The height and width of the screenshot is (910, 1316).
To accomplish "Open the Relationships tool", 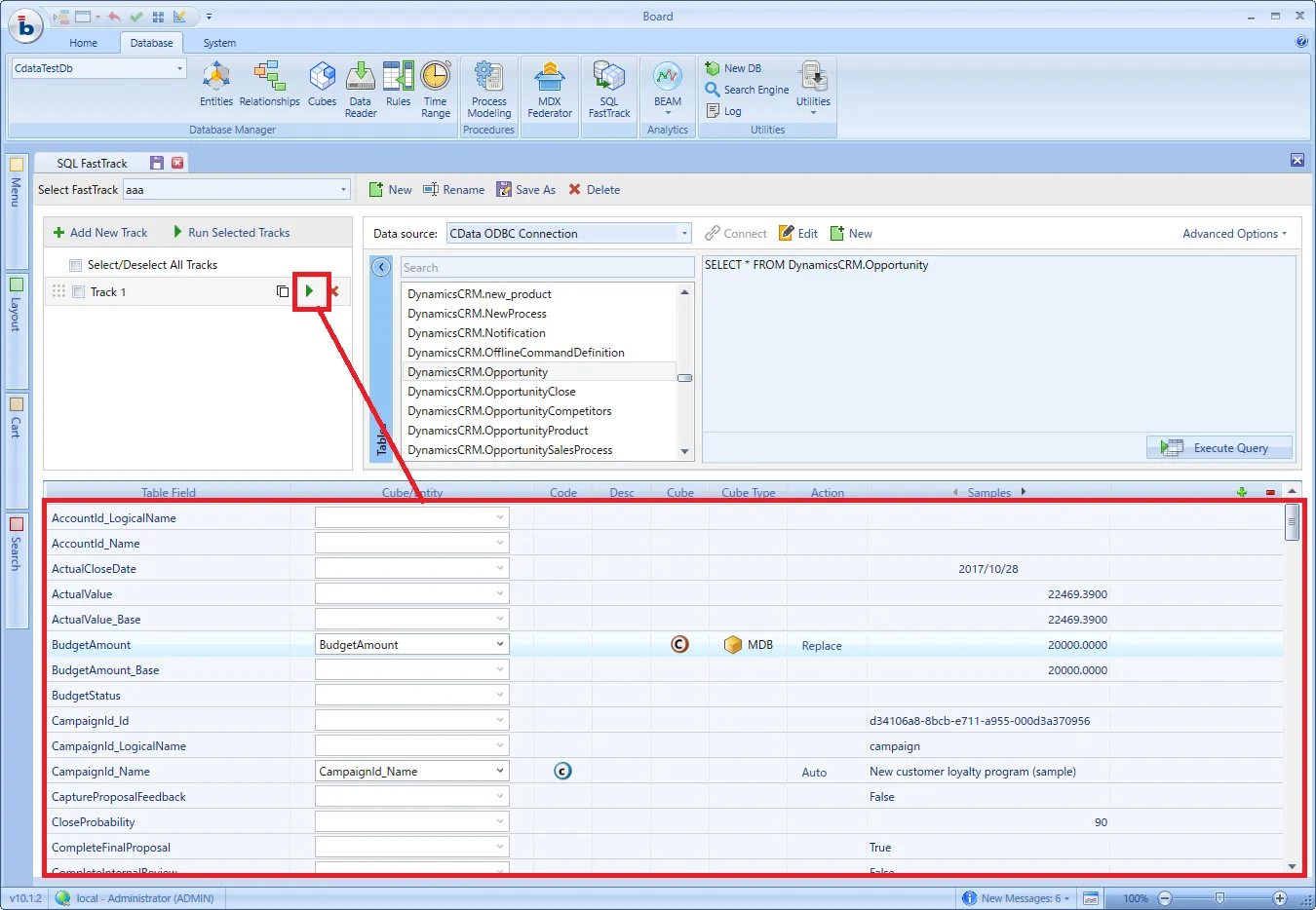I will click(269, 77).
